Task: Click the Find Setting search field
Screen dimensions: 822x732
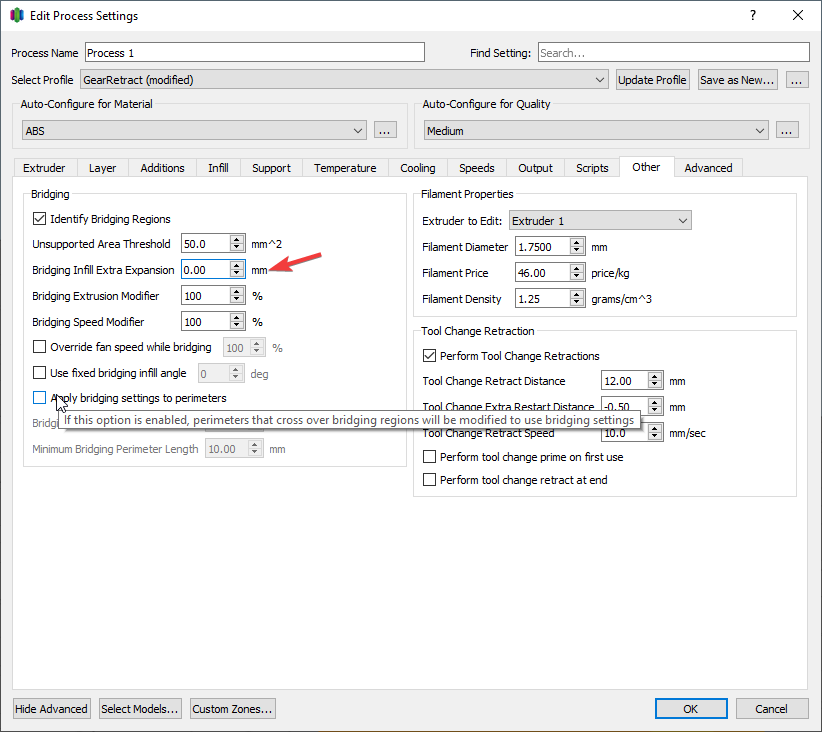Action: 674,52
